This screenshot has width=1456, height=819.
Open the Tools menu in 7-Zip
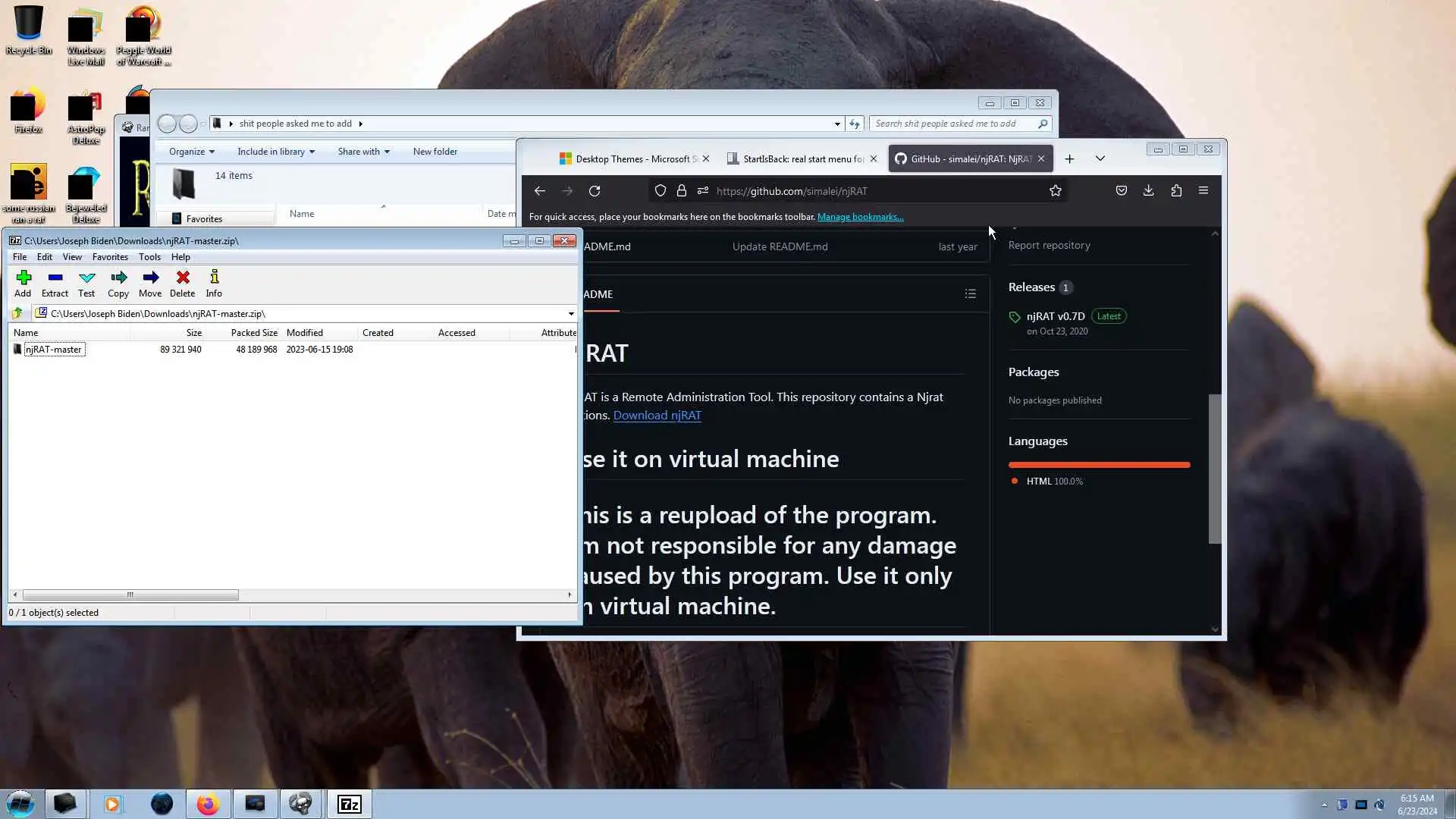(149, 257)
